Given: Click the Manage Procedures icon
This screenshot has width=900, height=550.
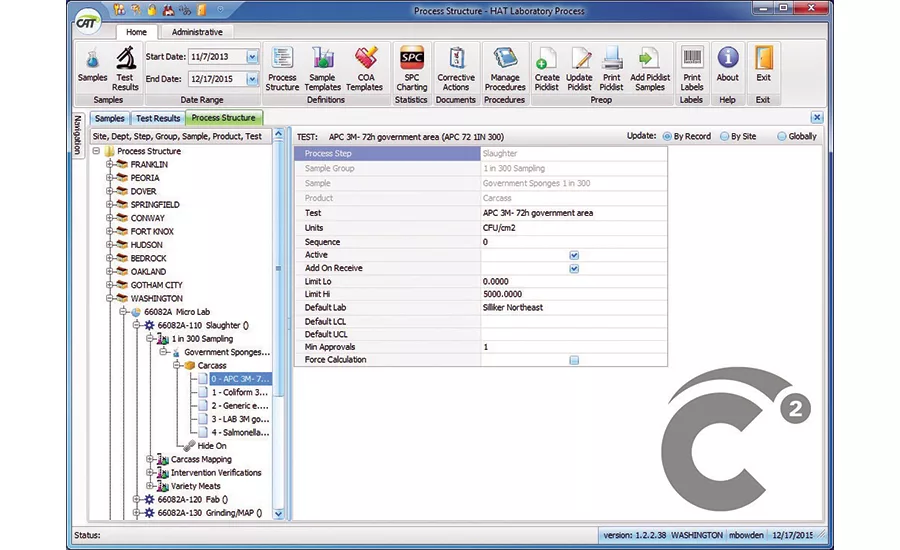Looking at the screenshot, I should (505, 65).
